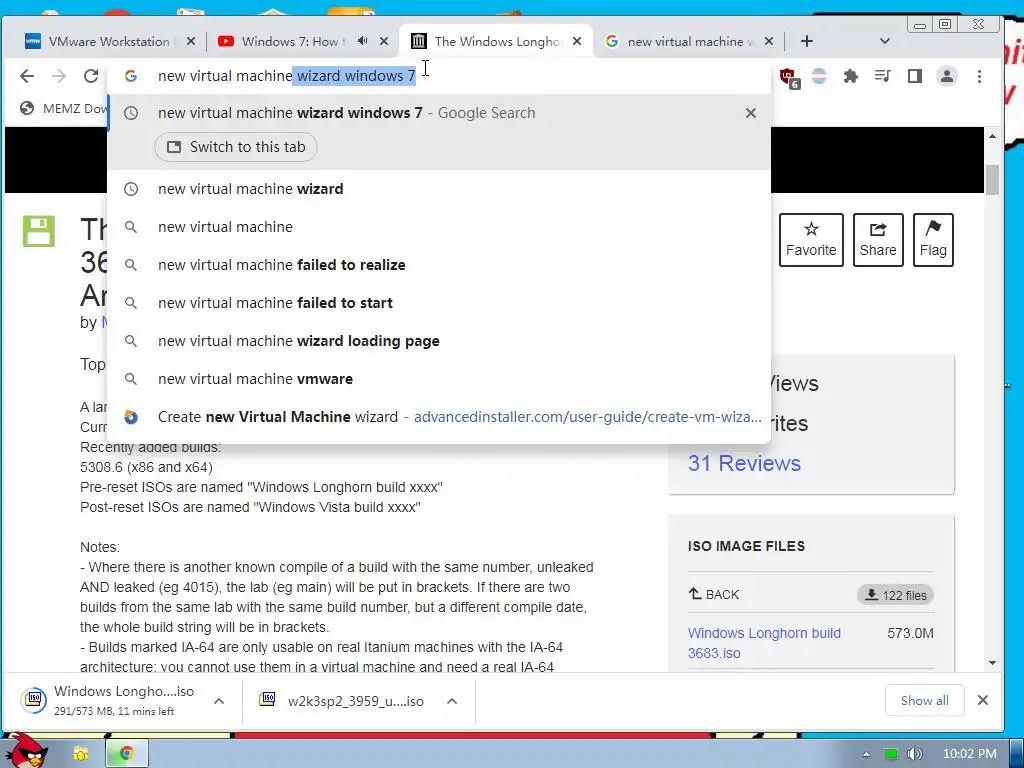Close the new virtual machine Google tab
Image resolution: width=1024 pixels, height=768 pixels.
pyautogui.click(x=769, y=41)
